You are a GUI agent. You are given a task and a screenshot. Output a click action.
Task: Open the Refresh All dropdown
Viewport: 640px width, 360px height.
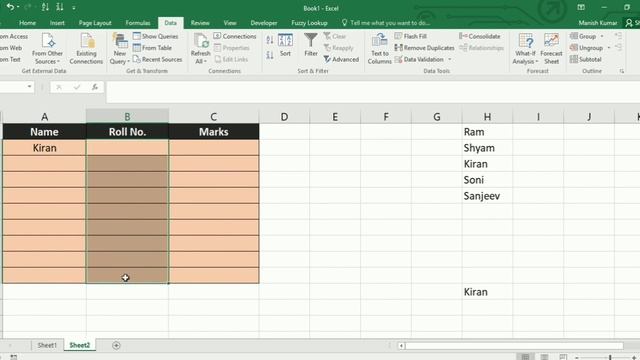(x=200, y=49)
